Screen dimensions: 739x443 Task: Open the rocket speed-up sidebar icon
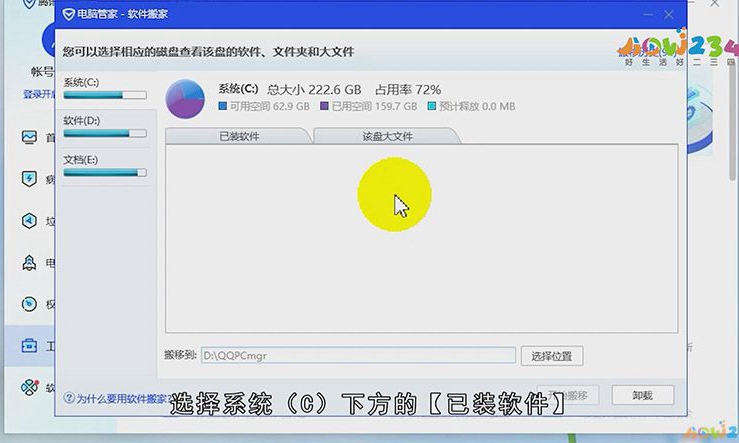coord(29,262)
